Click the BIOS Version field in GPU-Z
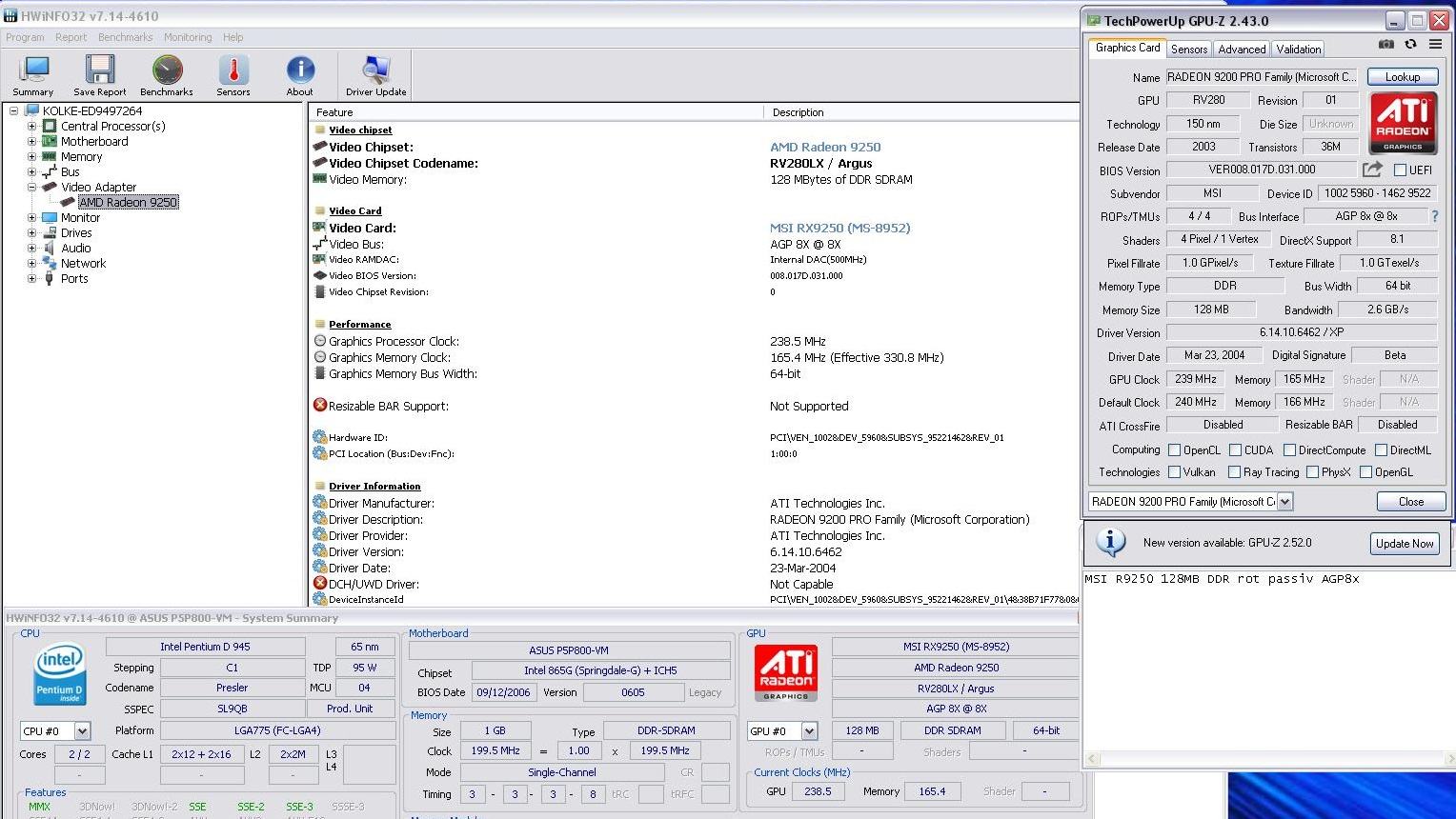This screenshot has width=1456, height=819. pos(1262,170)
